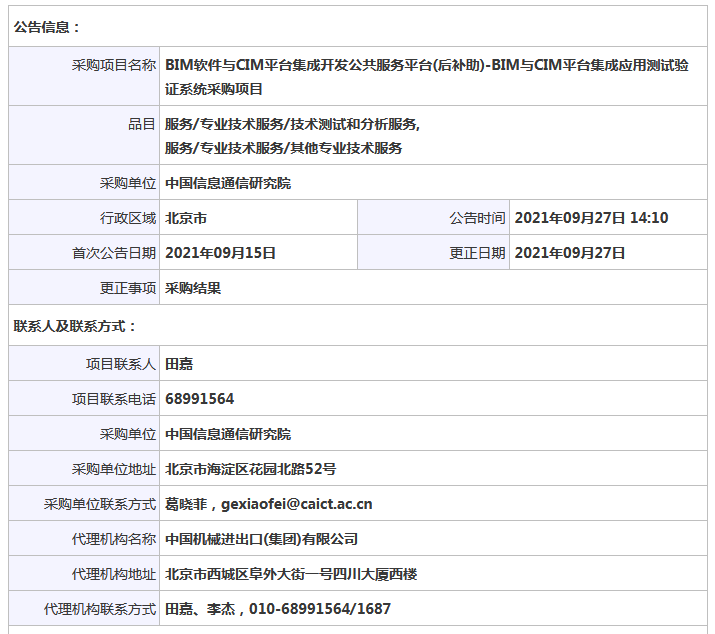This screenshot has height=634, width=715.
Task: Click the 公告时间 label
Action: (477, 218)
